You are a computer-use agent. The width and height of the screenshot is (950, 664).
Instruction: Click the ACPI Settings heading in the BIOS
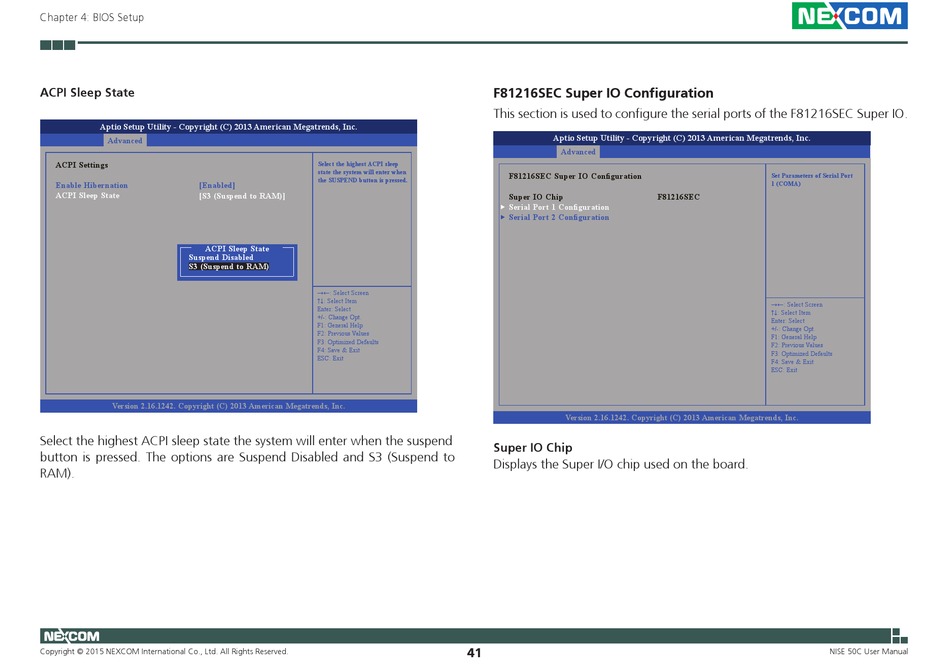[x=82, y=165]
